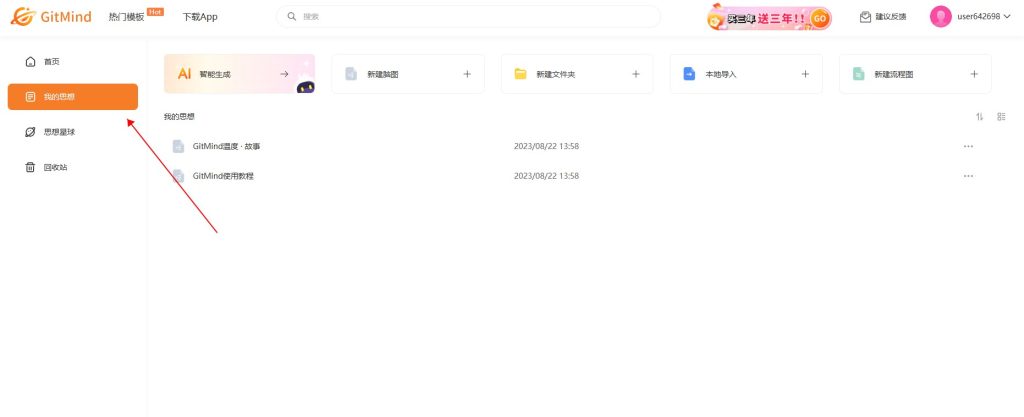Click the 我的思想 section heading

click(x=179, y=117)
